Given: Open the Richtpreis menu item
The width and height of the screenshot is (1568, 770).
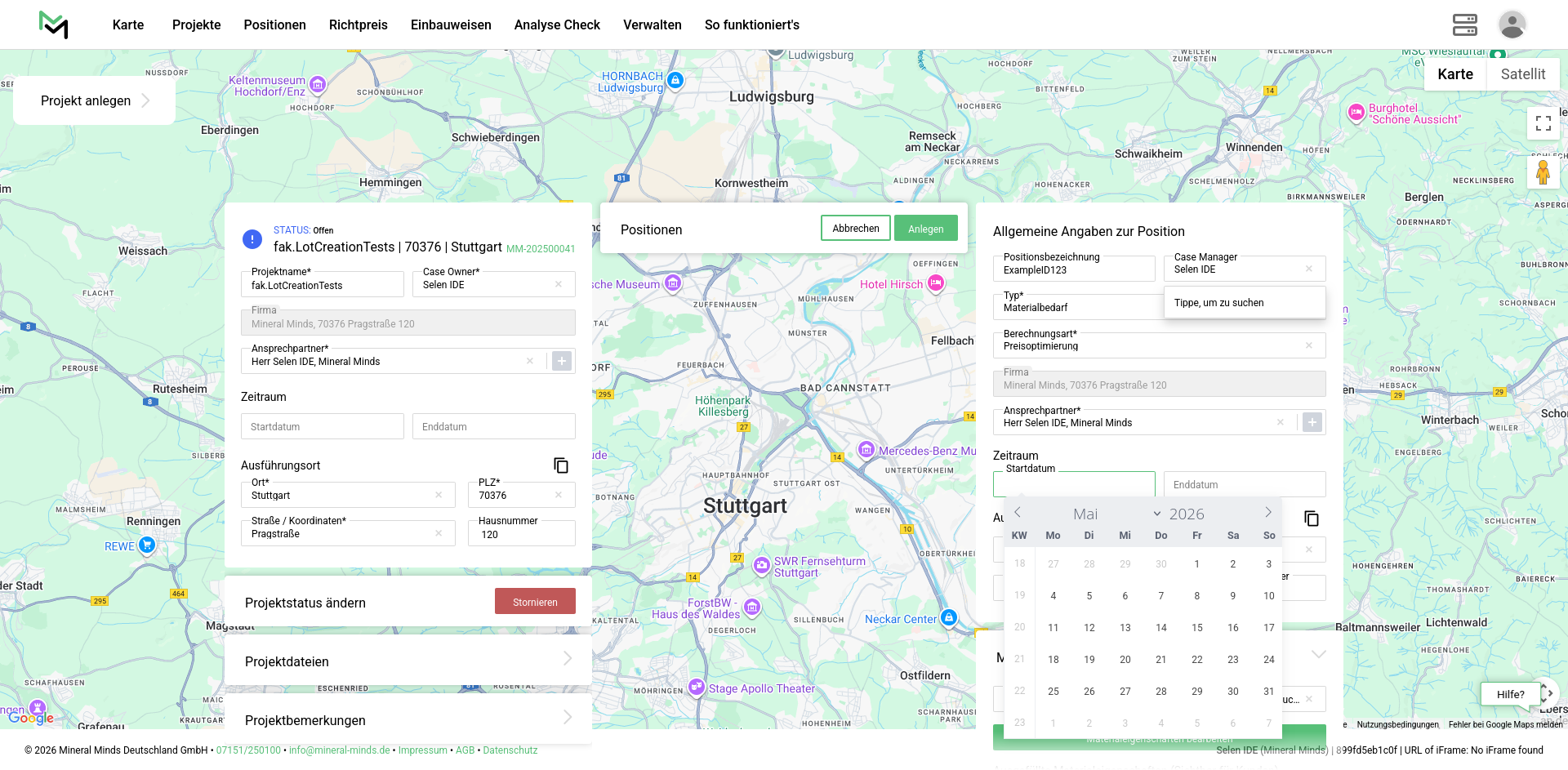Looking at the screenshot, I should tap(358, 24).
